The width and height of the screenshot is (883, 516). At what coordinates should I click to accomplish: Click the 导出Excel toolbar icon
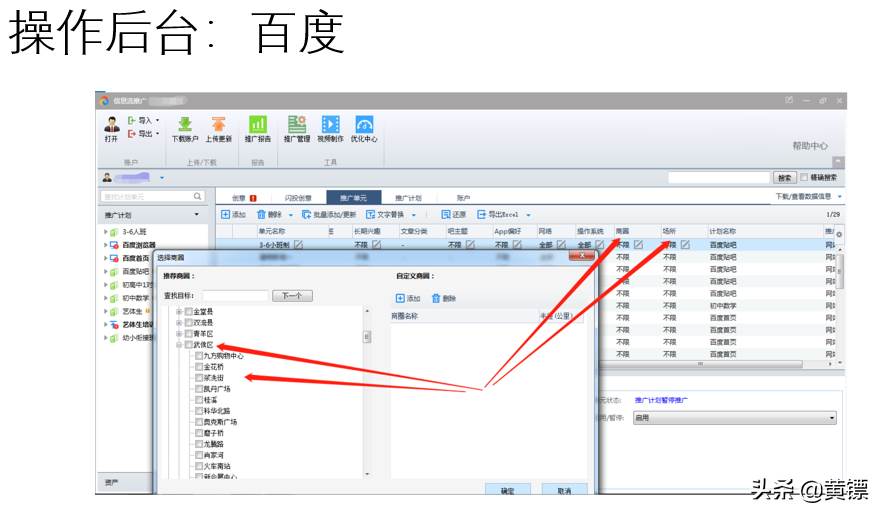point(481,215)
